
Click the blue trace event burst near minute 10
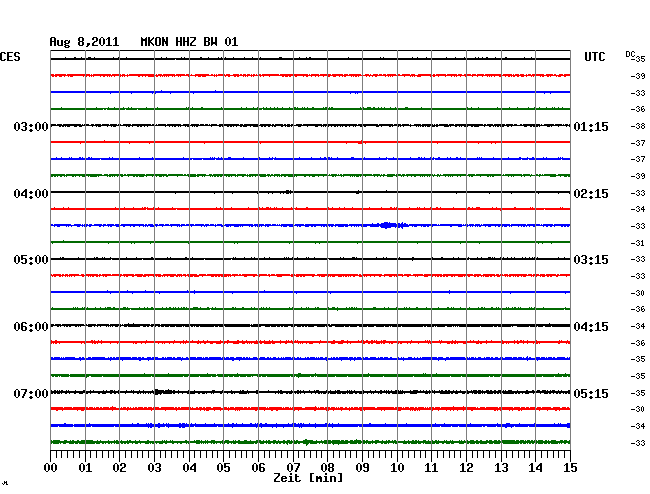coord(390,225)
